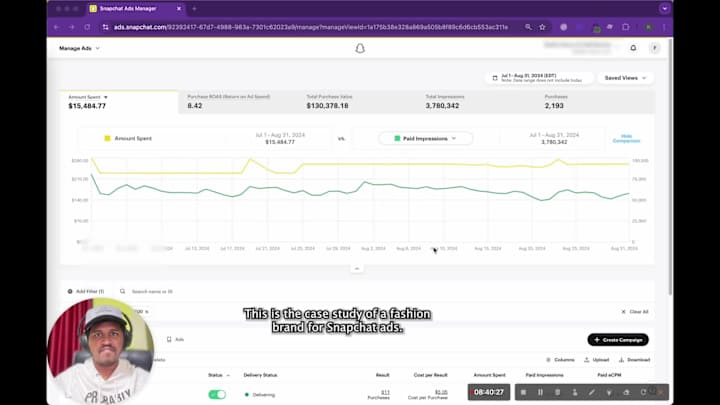Click the search magnifier in filter bar
This screenshot has height=405, width=720.
tap(123, 291)
